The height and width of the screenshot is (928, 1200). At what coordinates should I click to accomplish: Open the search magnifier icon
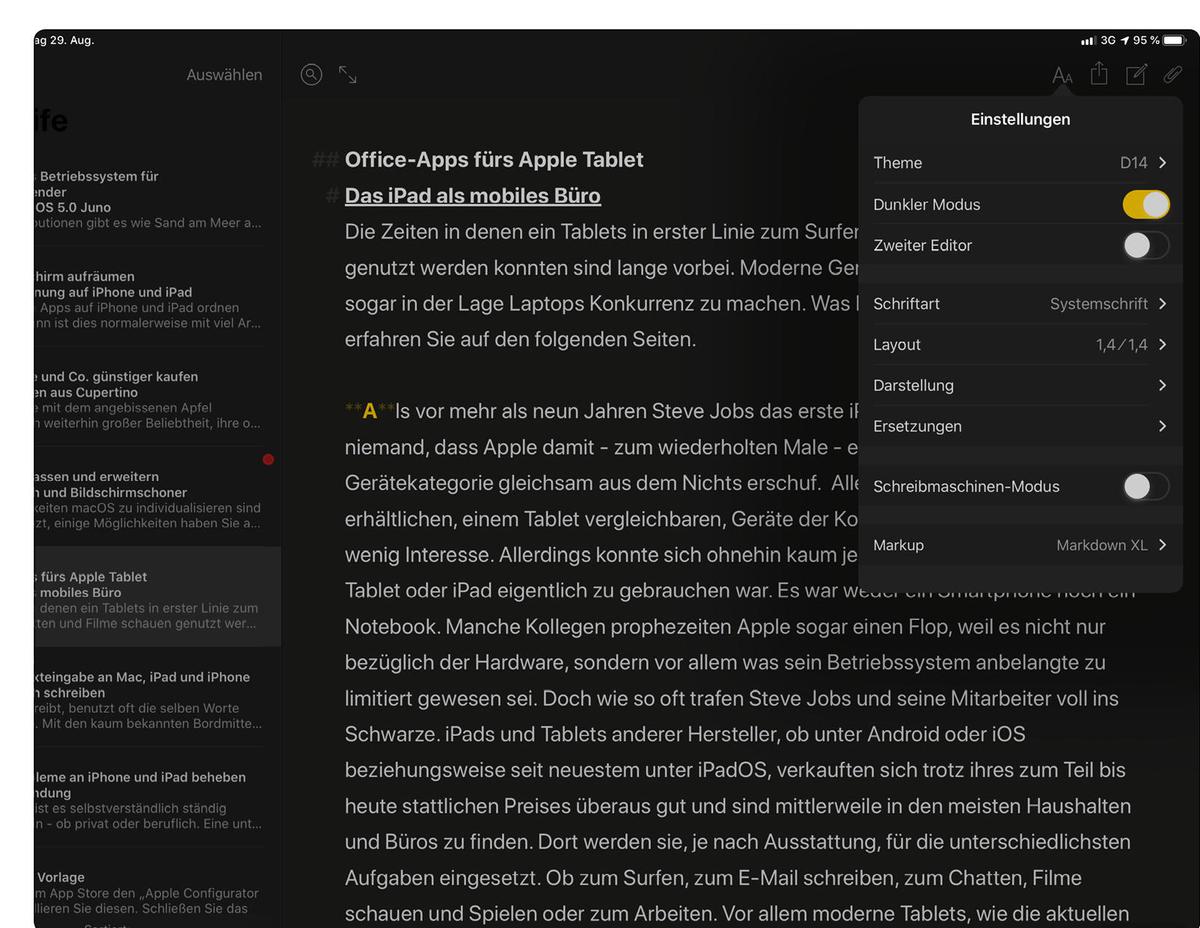pyautogui.click(x=312, y=75)
